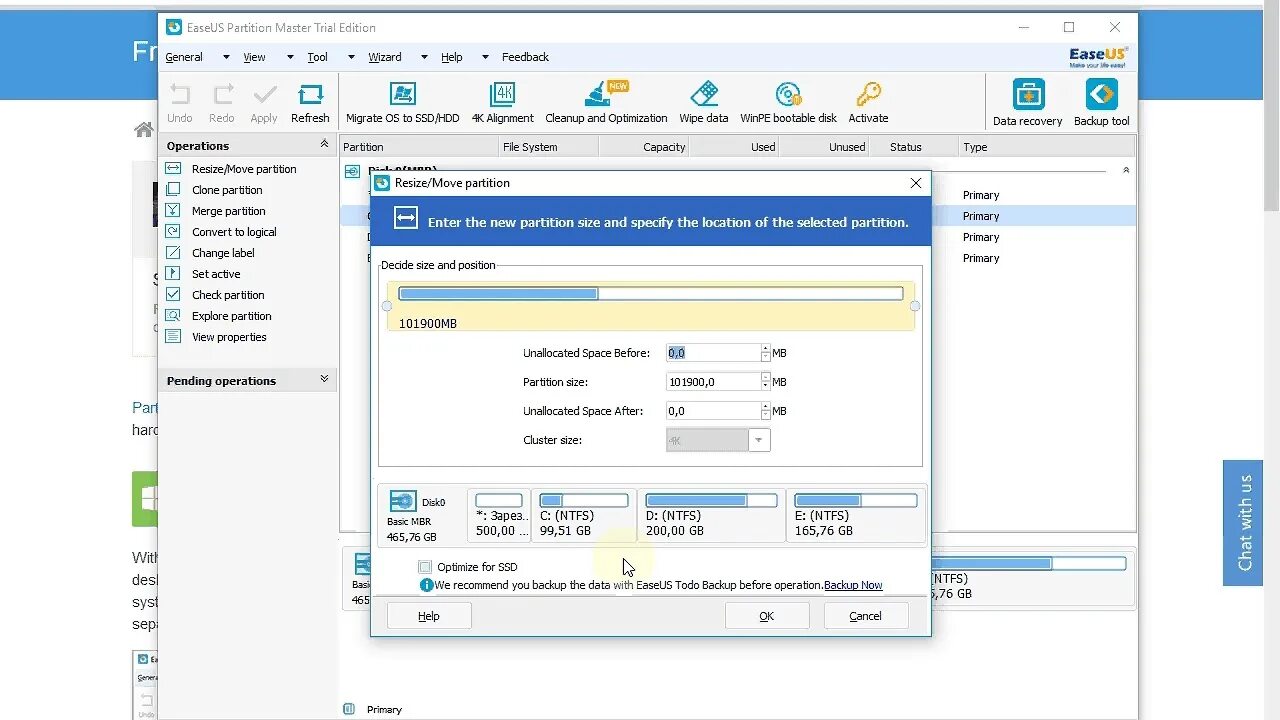Click the dialog Help button
The image size is (1280, 720).
pyautogui.click(x=429, y=616)
